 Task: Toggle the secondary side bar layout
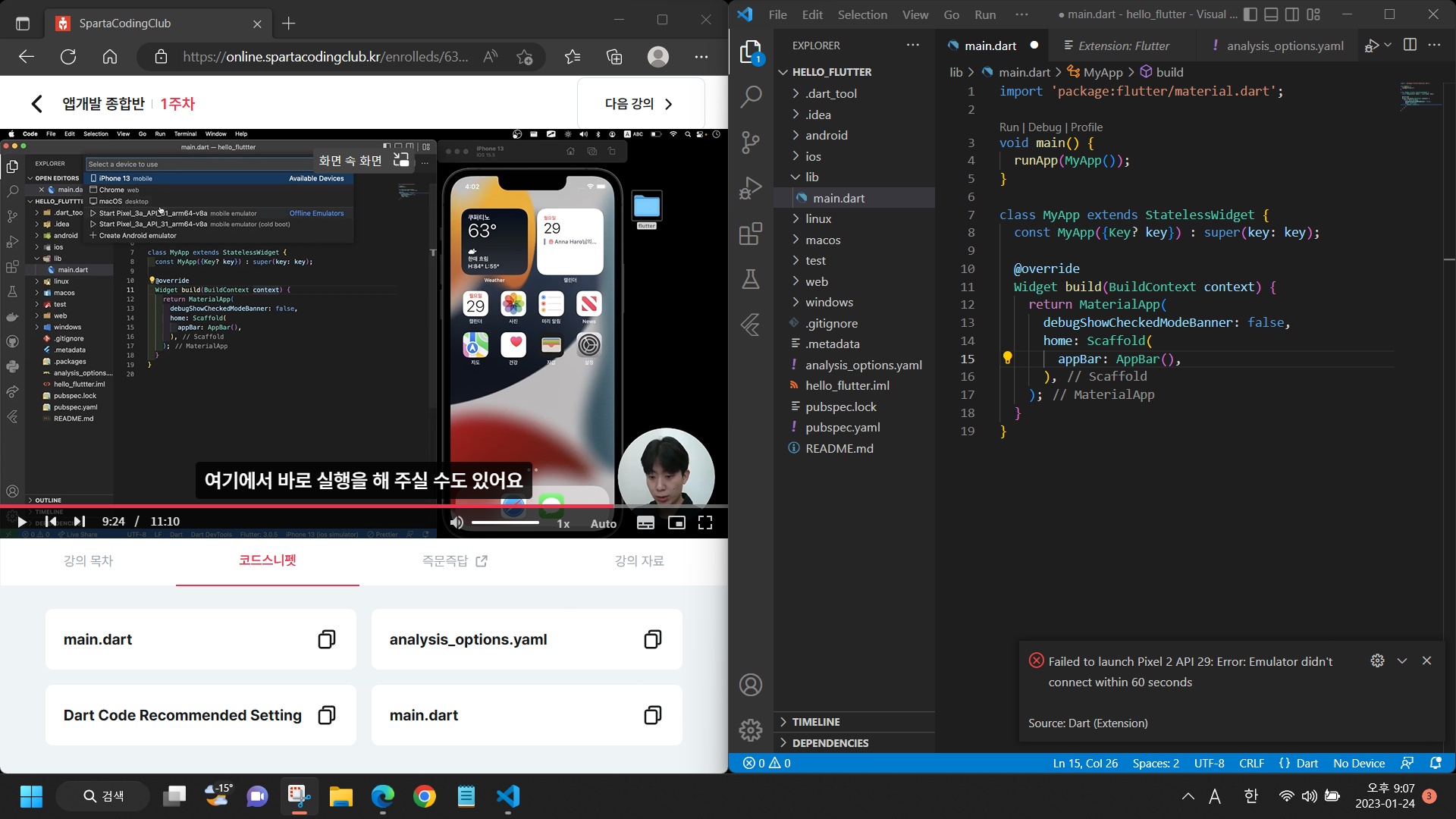(1292, 14)
